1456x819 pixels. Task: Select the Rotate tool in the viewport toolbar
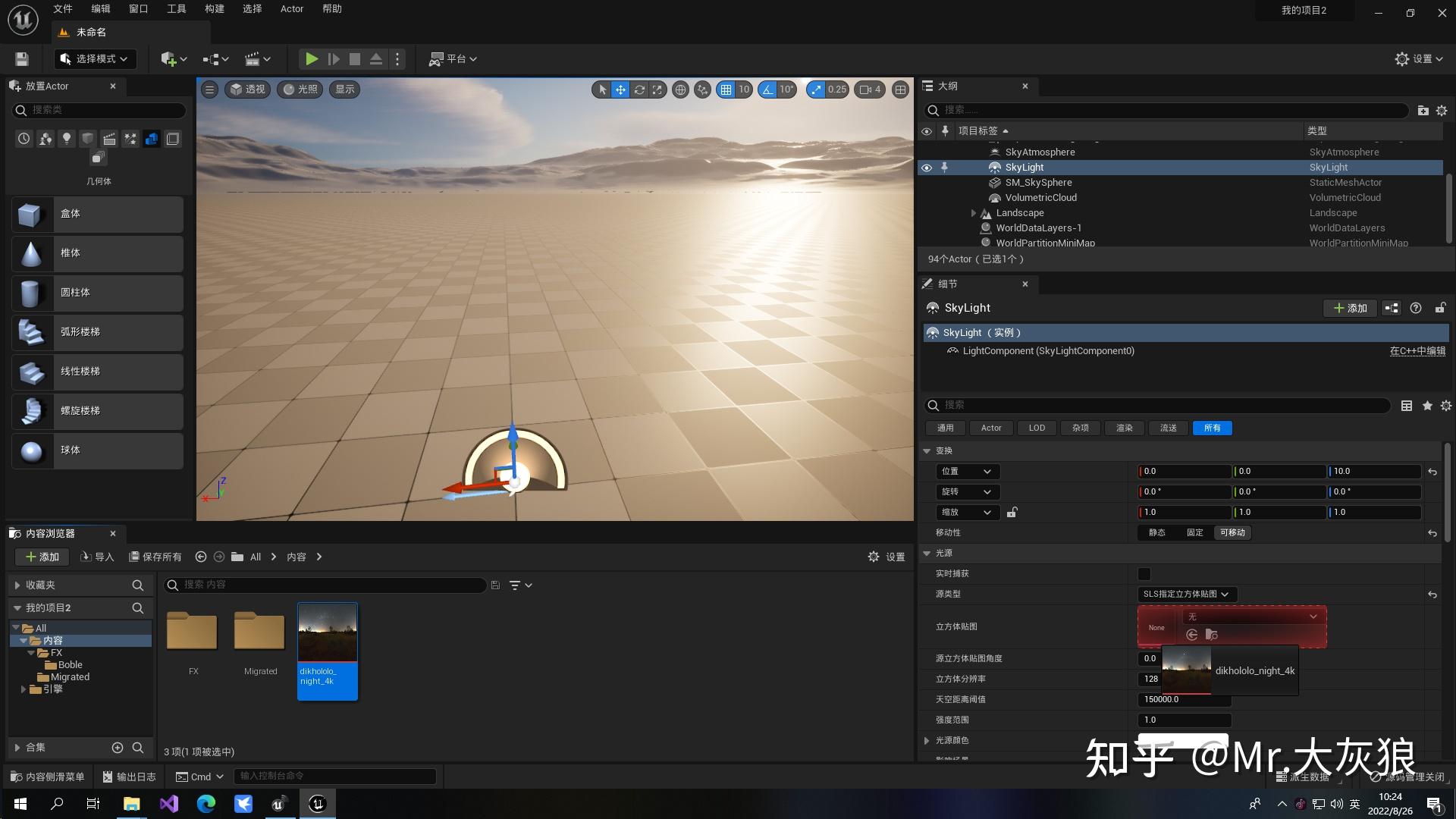tap(639, 89)
